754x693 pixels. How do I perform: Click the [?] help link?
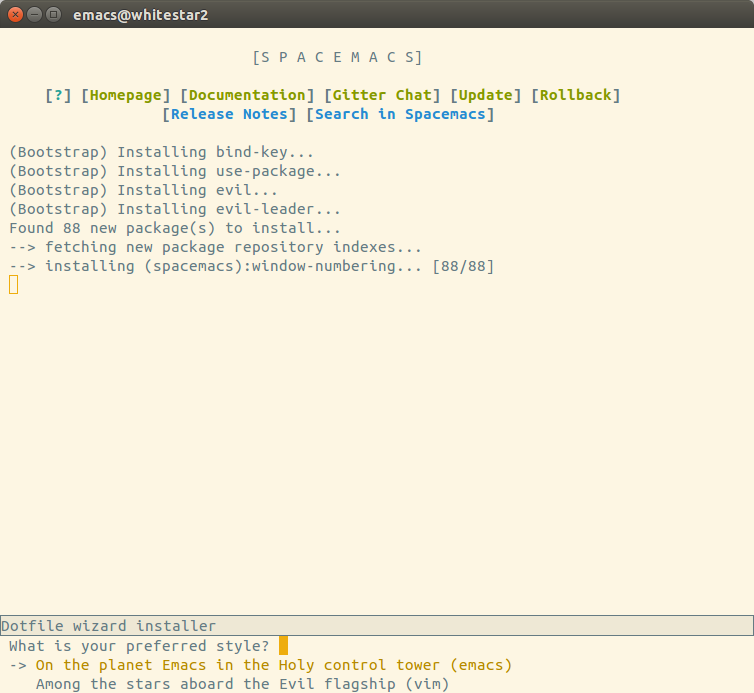click(58, 95)
